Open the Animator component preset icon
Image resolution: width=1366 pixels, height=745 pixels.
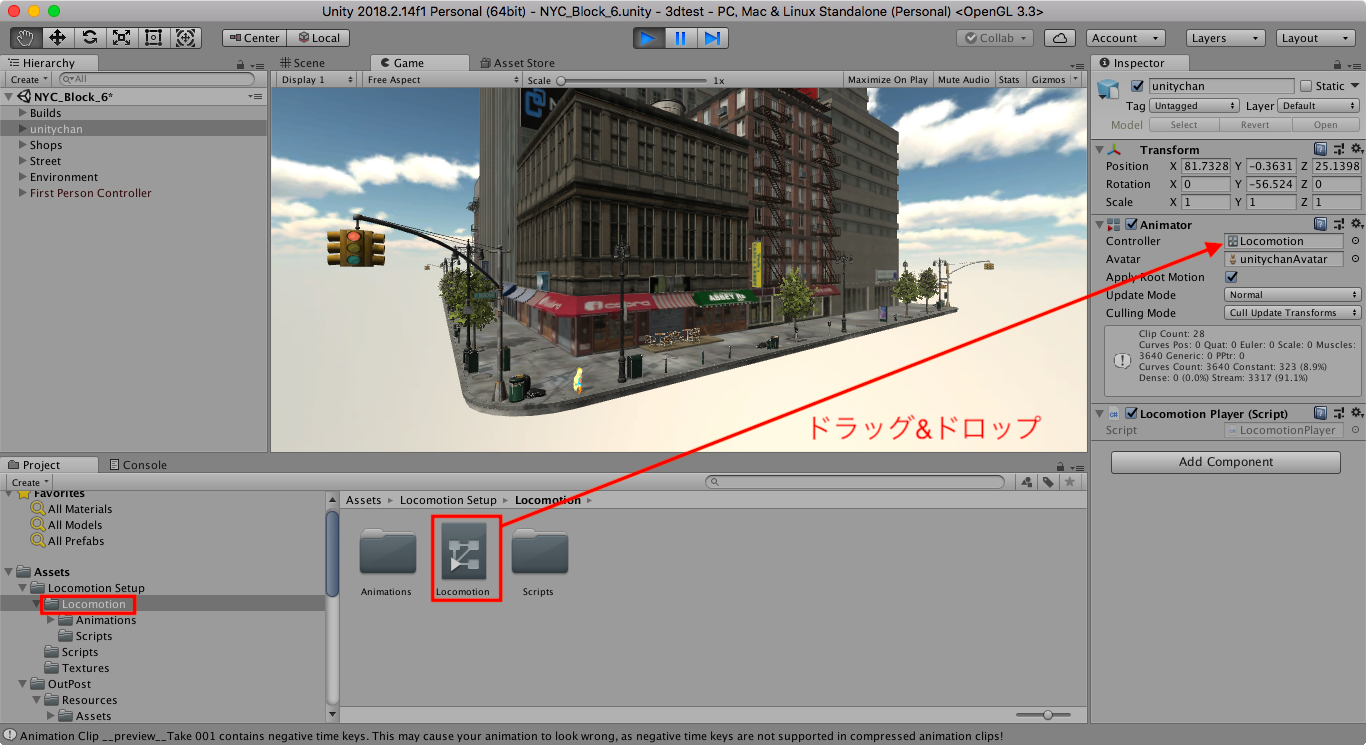coord(1339,224)
